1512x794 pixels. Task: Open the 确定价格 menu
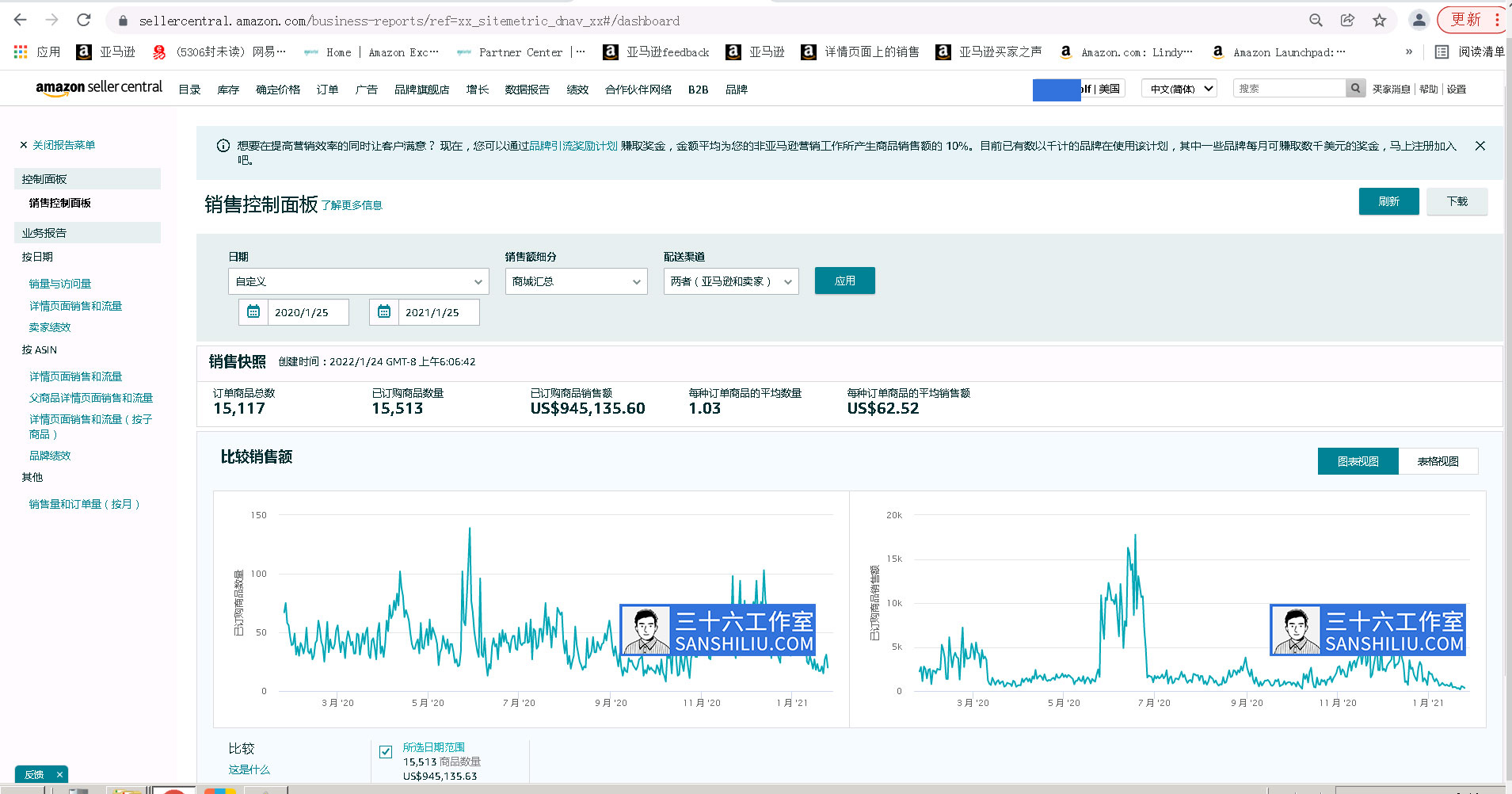[278, 90]
